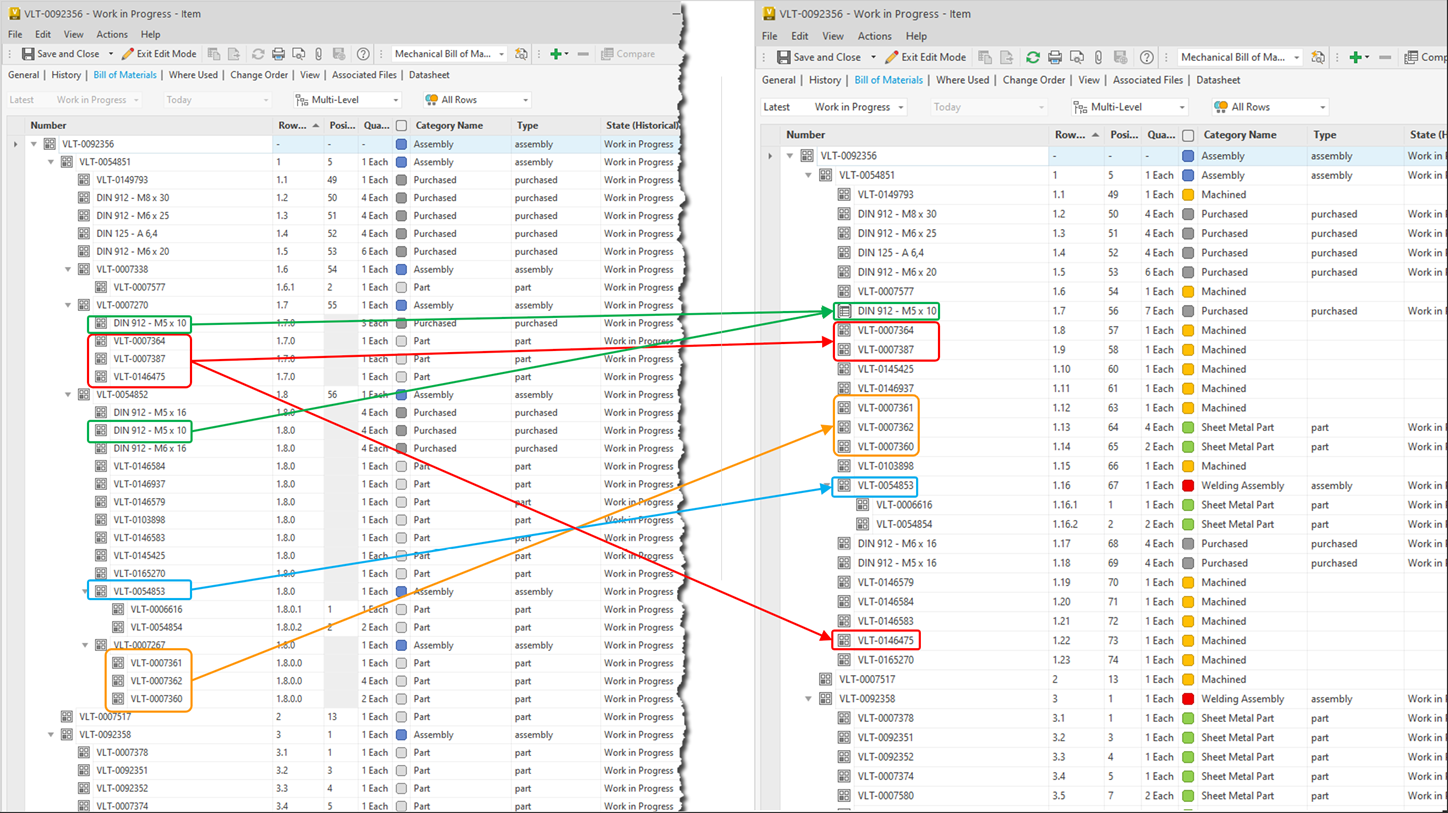
Task: Remove a row using the red minus icon
Action: click(x=582, y=54)
